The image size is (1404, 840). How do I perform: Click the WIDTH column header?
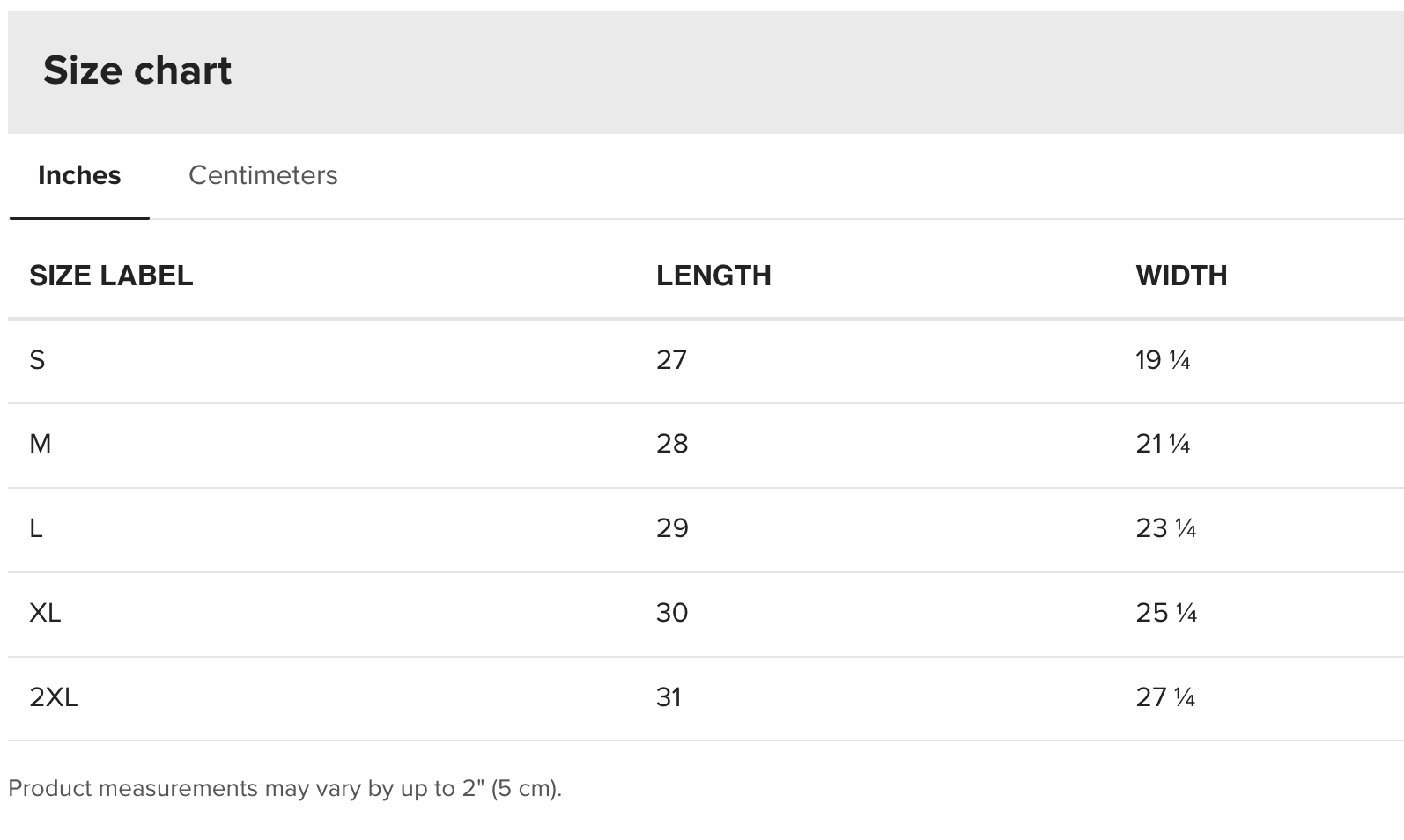click(x=1181, y=276)
